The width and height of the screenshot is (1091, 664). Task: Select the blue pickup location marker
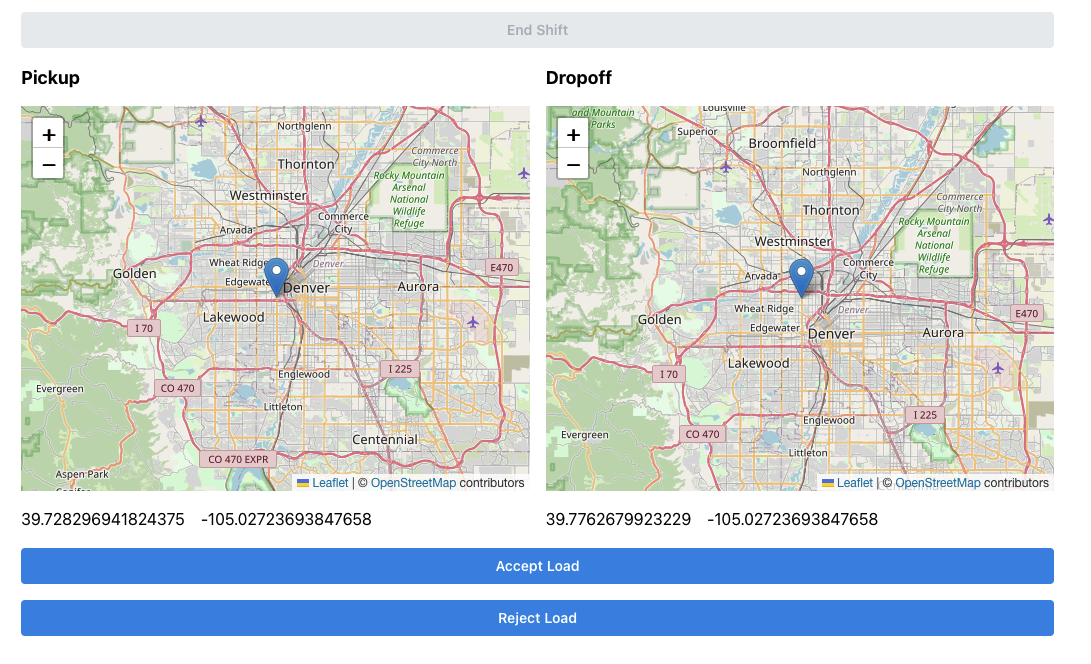pyautogui.click(x=277, y=275)
